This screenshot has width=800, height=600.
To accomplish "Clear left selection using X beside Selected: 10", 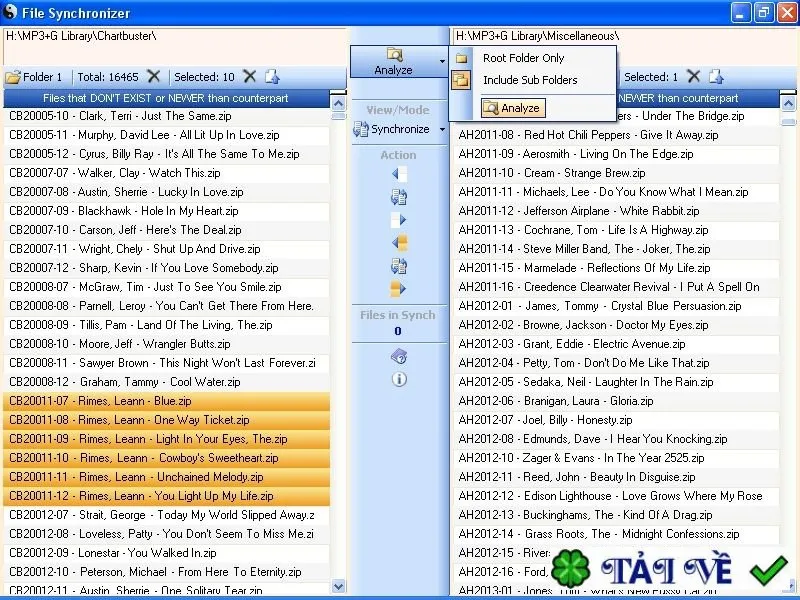I will click(249, 77).
